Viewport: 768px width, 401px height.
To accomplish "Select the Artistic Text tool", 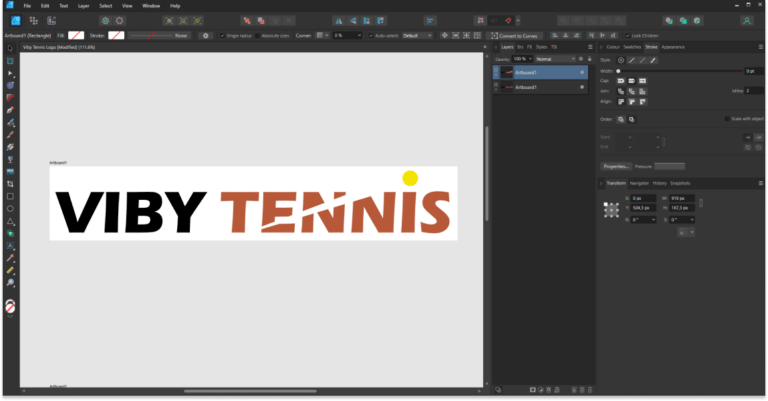I will pyautogui.click(x=10, y=246).
